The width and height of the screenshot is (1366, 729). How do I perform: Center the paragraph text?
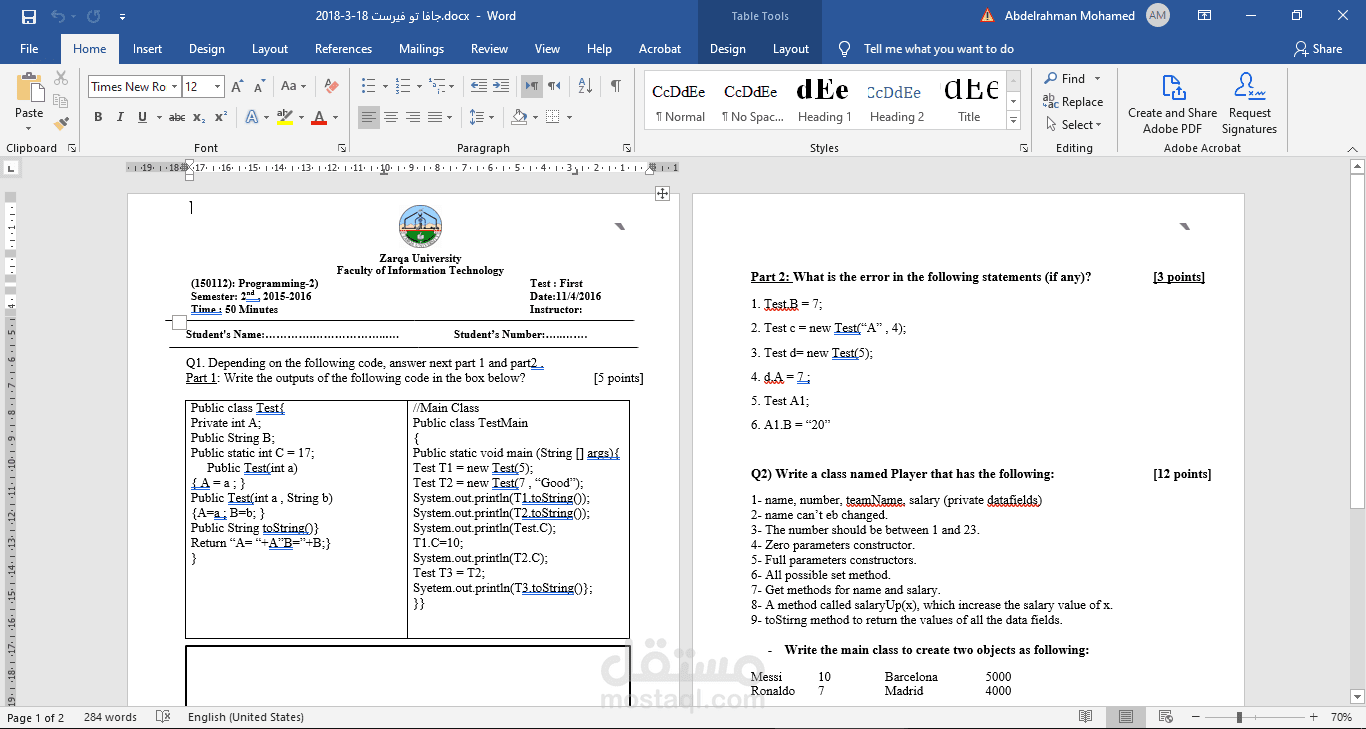pos(391,117)
